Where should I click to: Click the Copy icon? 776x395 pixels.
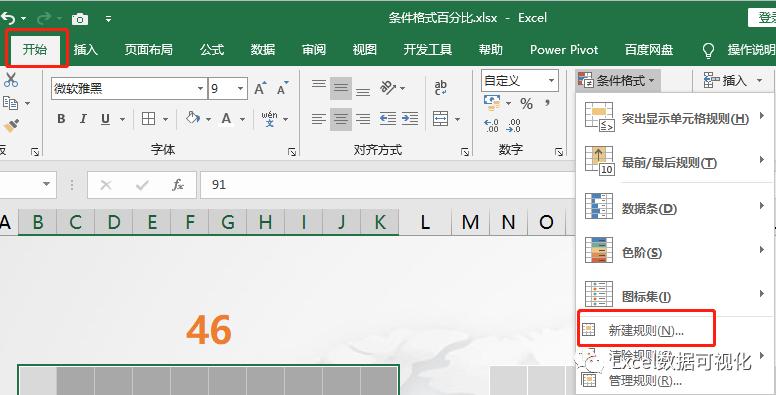point(10,103)
